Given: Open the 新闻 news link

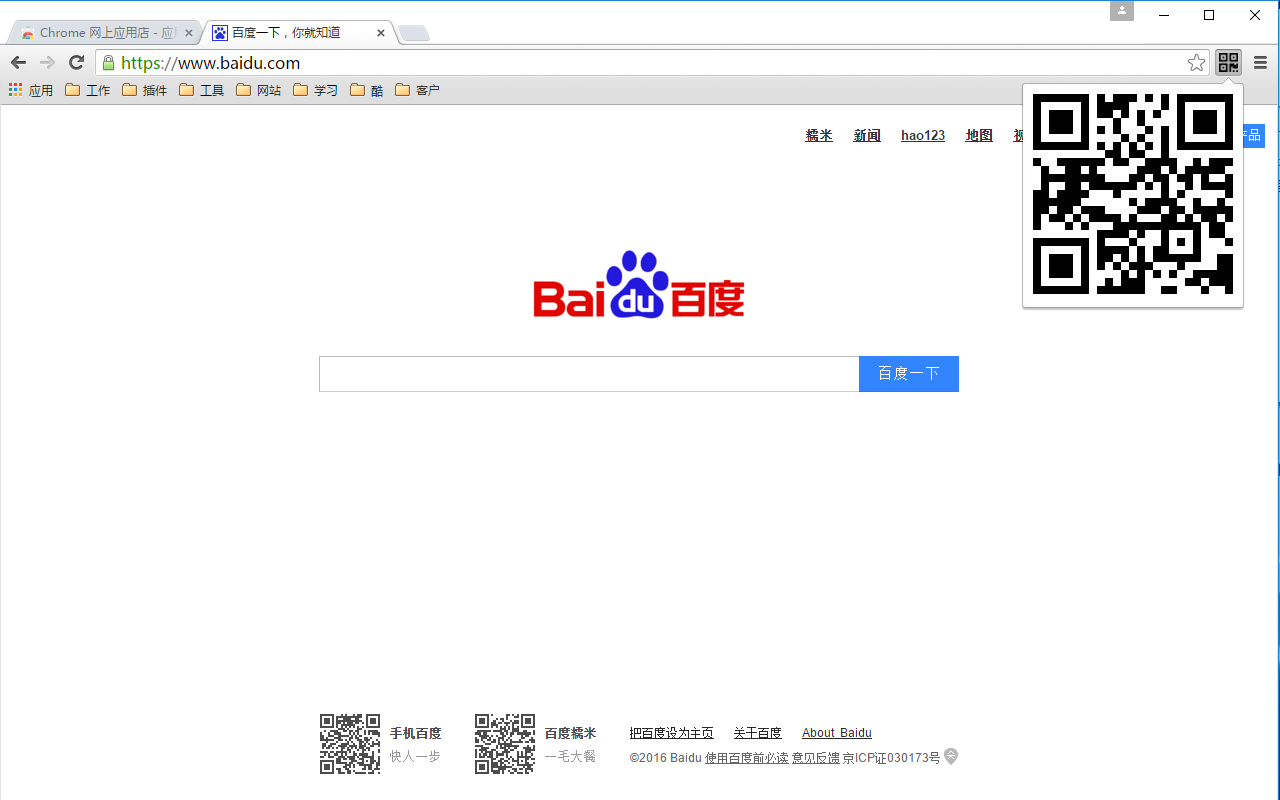Looking at the screenshot, I should pyautogui.click(x=866, y=136).
